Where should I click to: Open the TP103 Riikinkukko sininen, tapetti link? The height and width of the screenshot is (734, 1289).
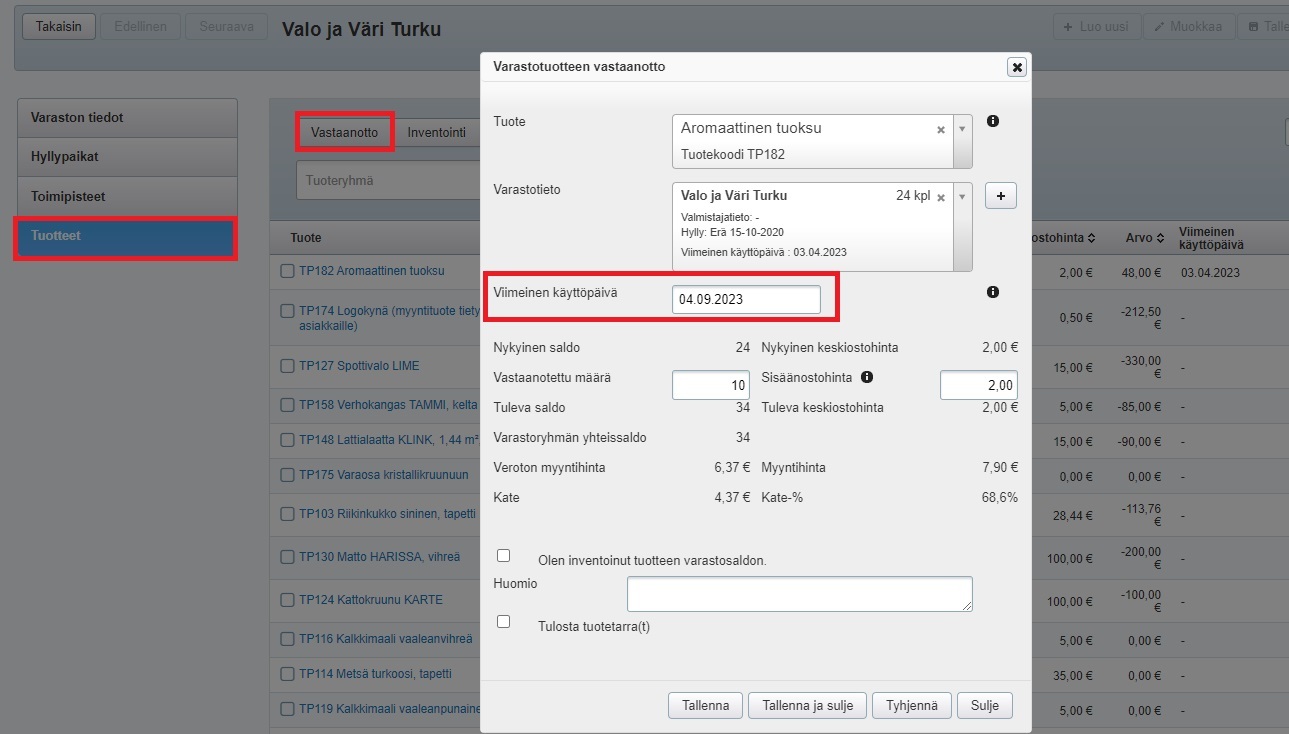(x=388, y=514)
